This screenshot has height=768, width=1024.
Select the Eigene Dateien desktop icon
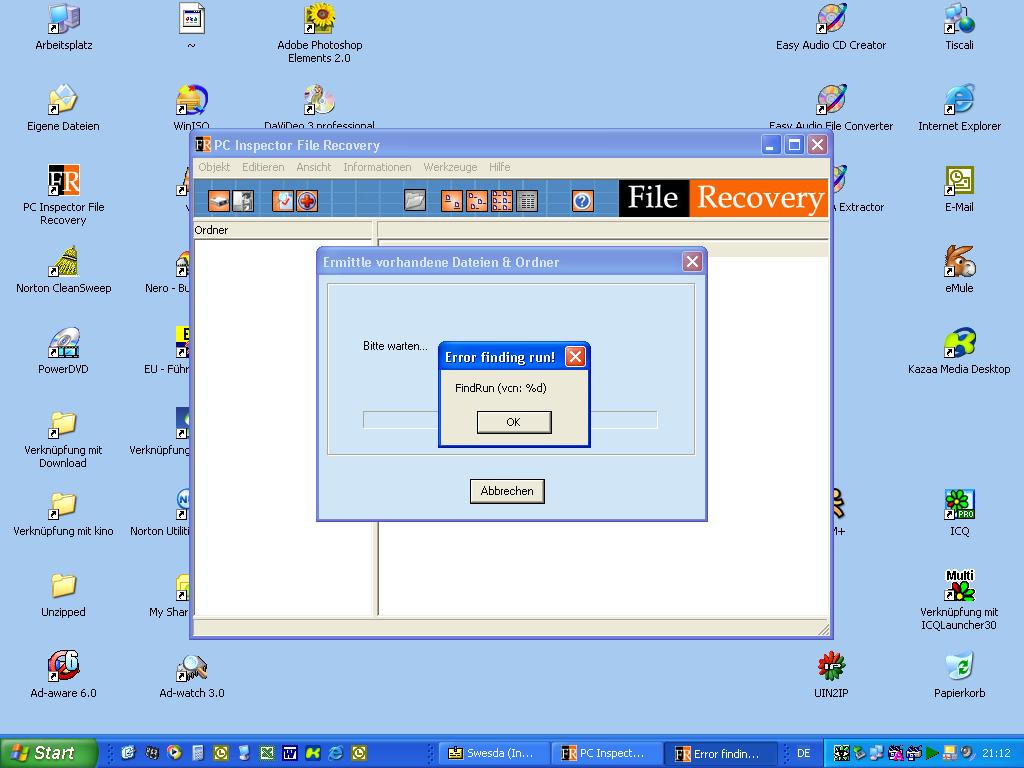point(63,109)
